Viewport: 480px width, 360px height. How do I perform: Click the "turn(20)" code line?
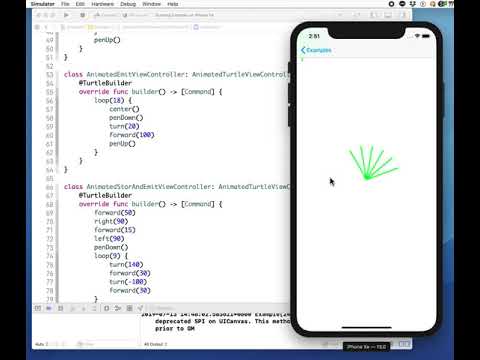pyautogui.click(x=124, y=126)
